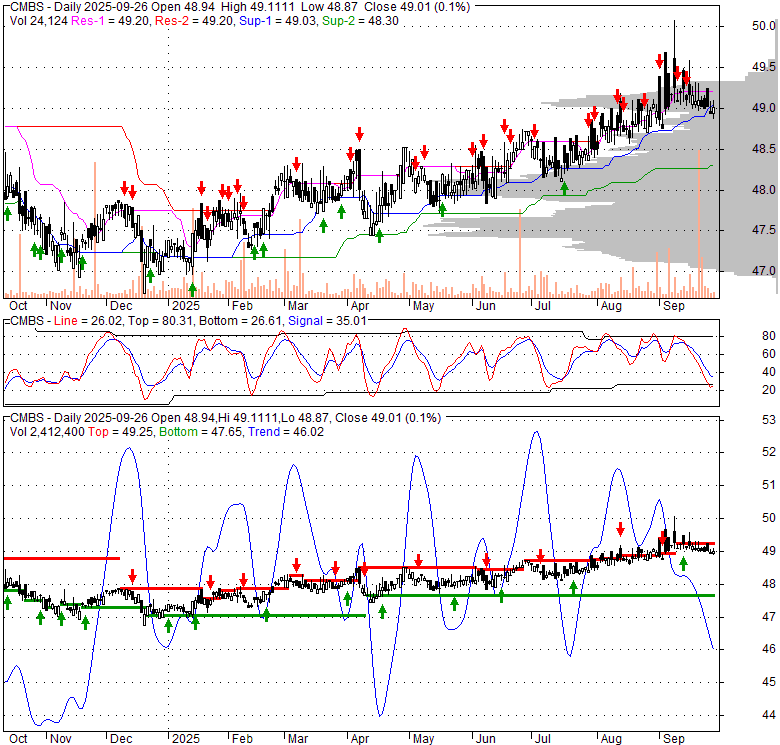This screenshot has width=780, height=745.
Task: Click the 46 label on bottom chart axis
Action: [x=769, y=649]
